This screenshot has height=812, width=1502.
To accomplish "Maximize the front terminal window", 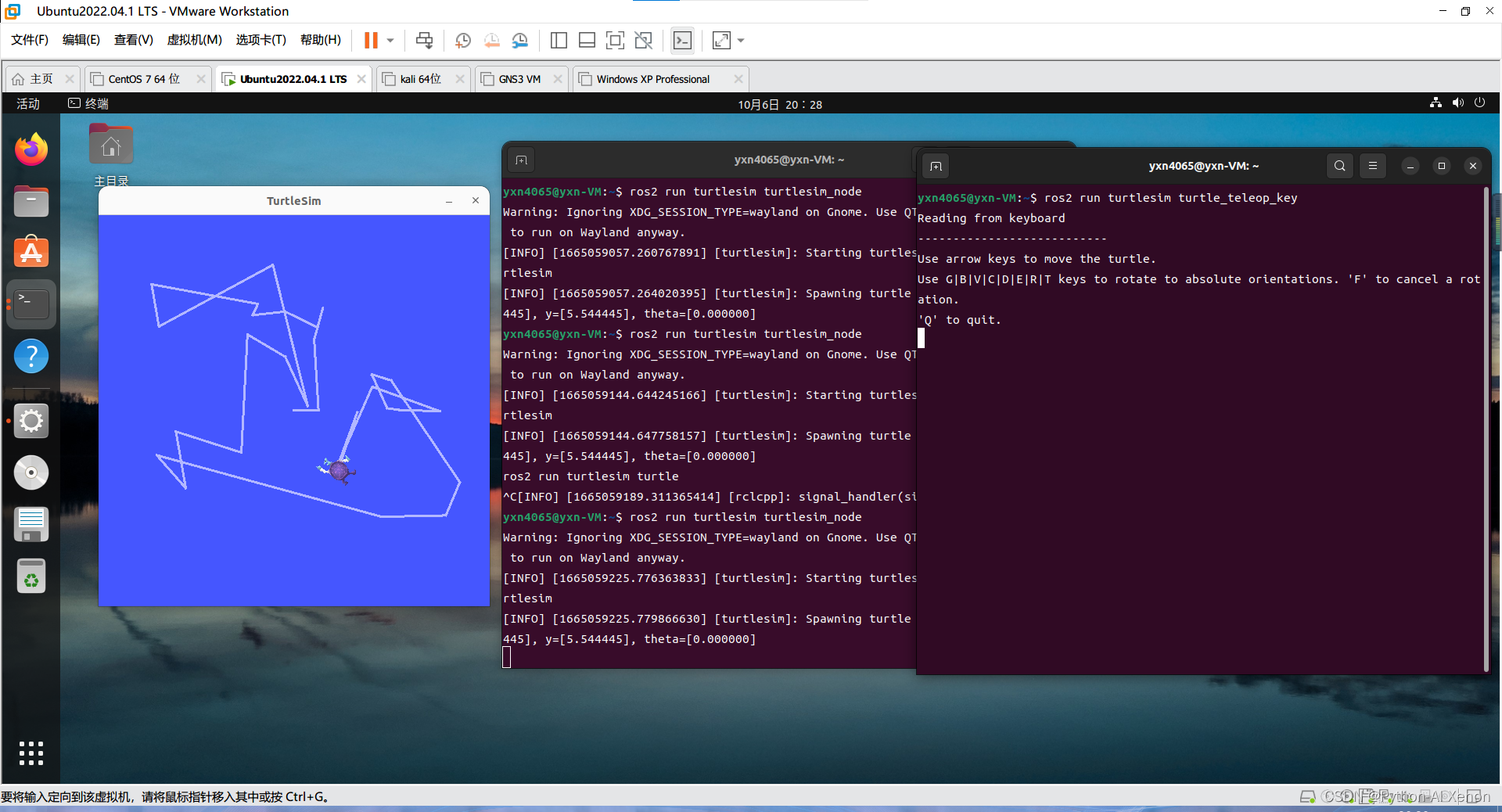I will (x=1442, y=166).
